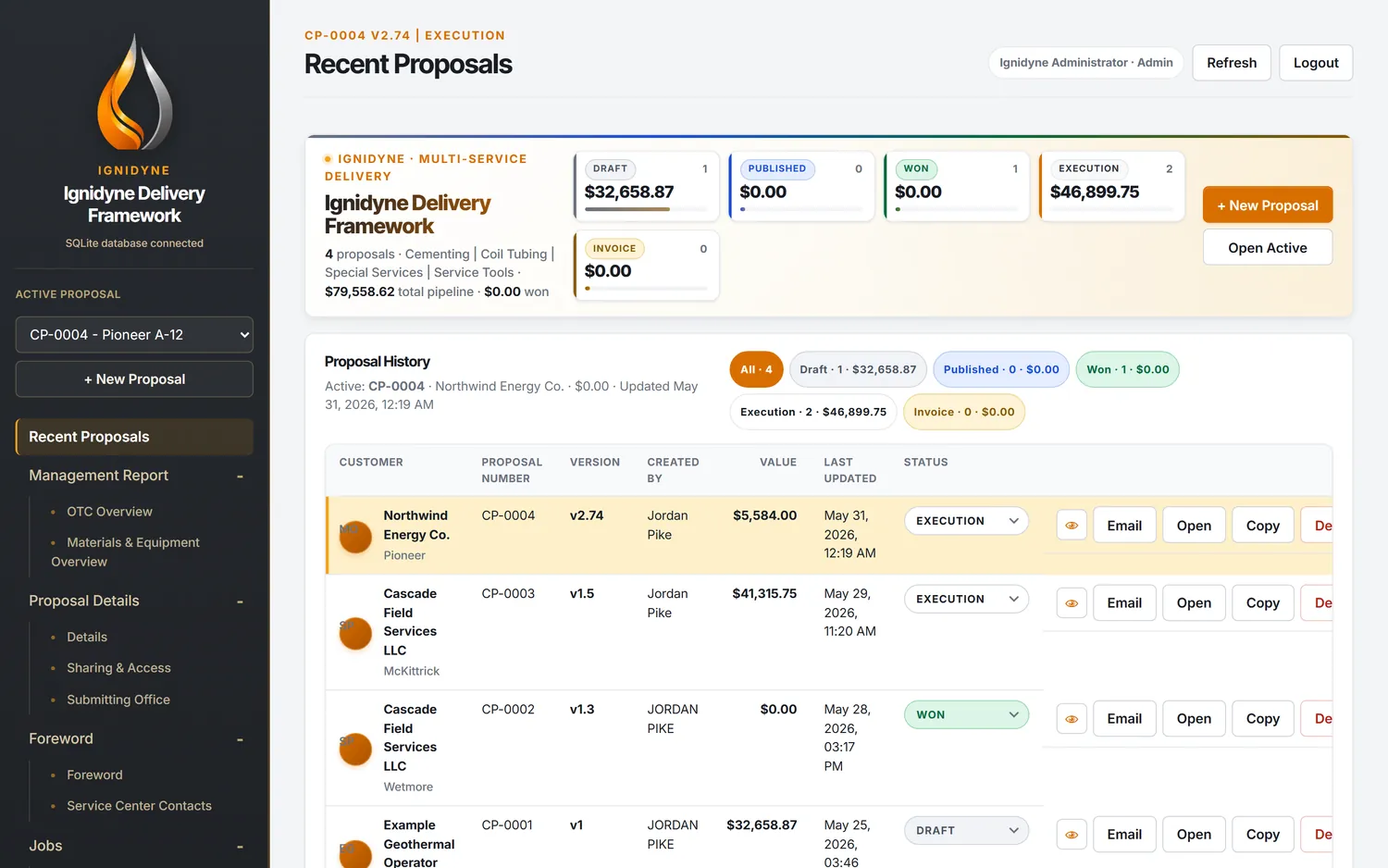Email the CP-0002 proposal

click(1124, 719)
